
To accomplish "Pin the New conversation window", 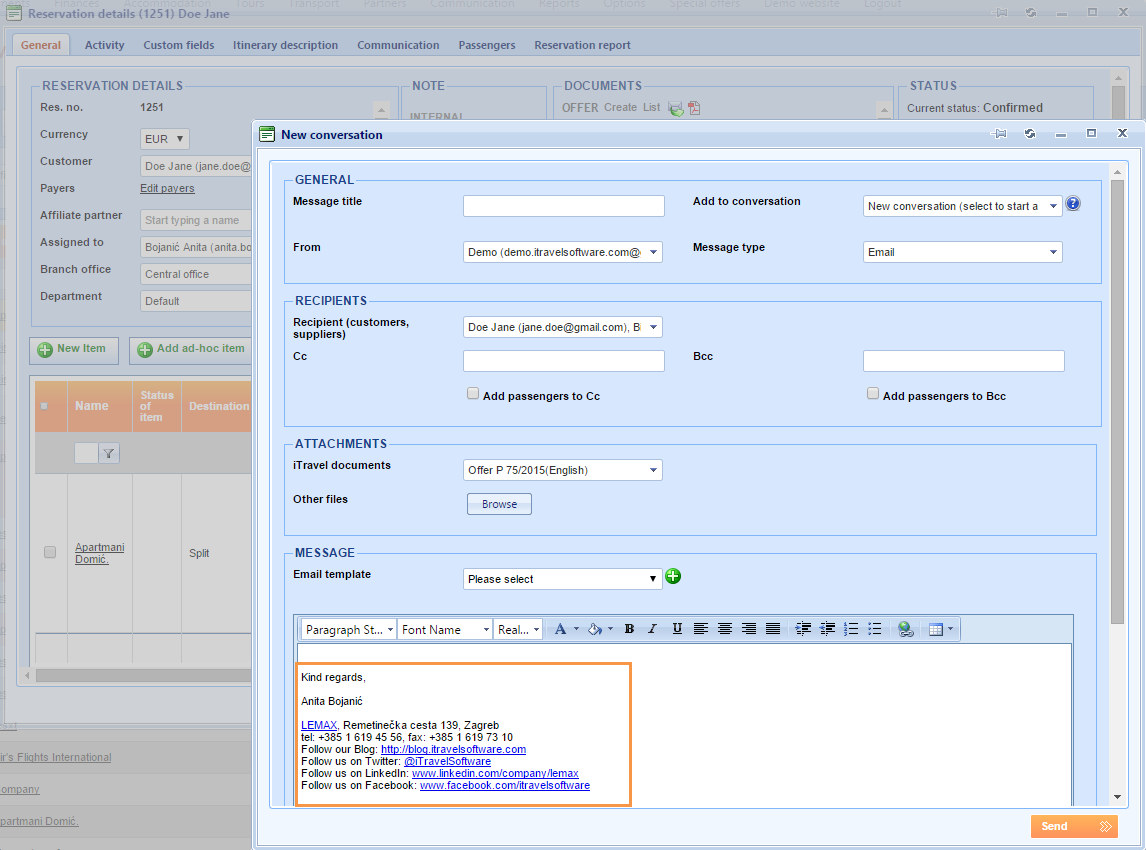I will tap(999, 134).
